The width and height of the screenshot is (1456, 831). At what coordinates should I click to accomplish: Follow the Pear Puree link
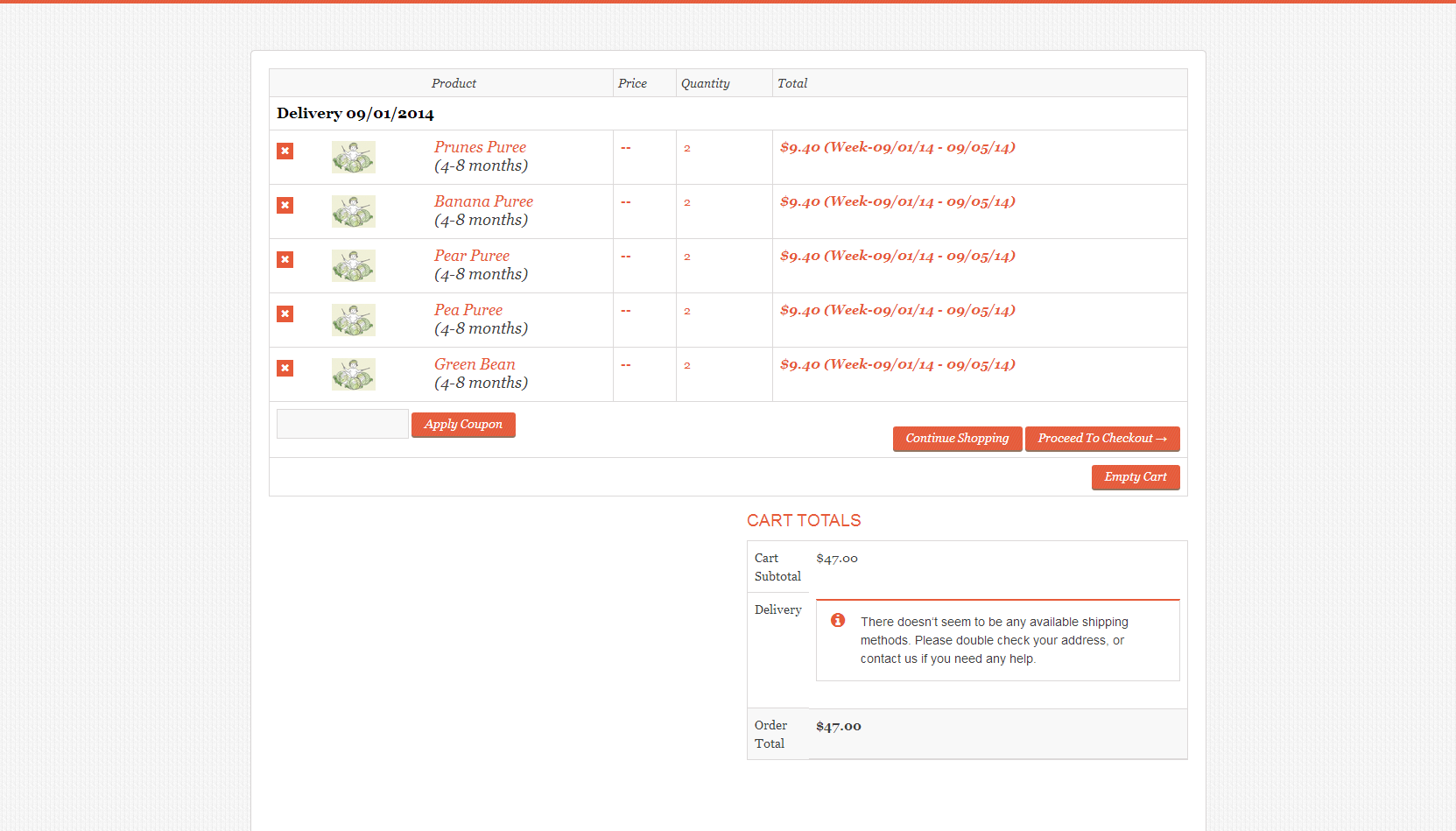(471, 256)
